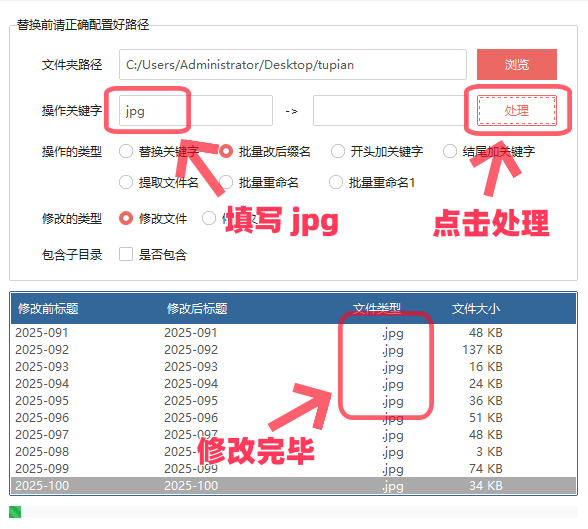The height and width of the screenshot is (529, 588).
Task: Click the 24 KB file size cell
Action: (486, 384)
